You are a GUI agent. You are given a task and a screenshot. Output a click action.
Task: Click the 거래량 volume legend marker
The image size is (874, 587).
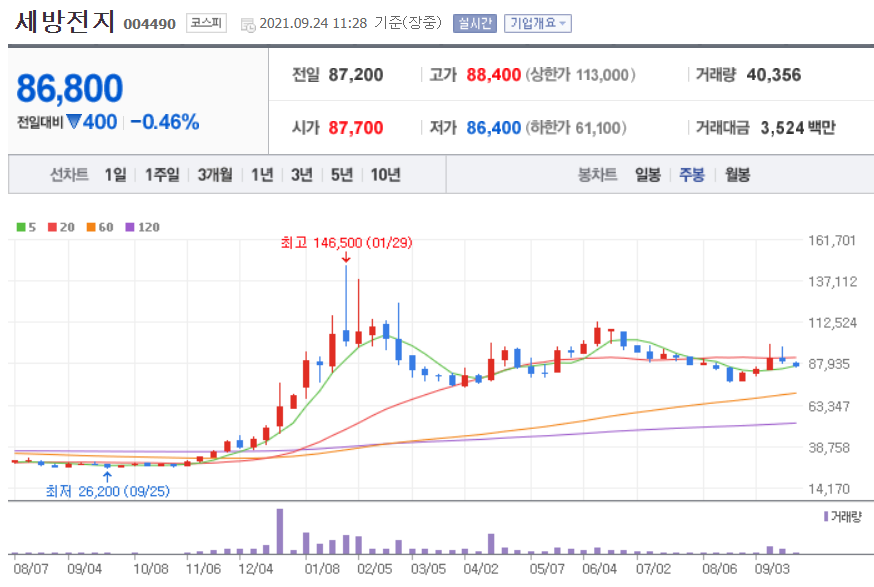(826, 517)
